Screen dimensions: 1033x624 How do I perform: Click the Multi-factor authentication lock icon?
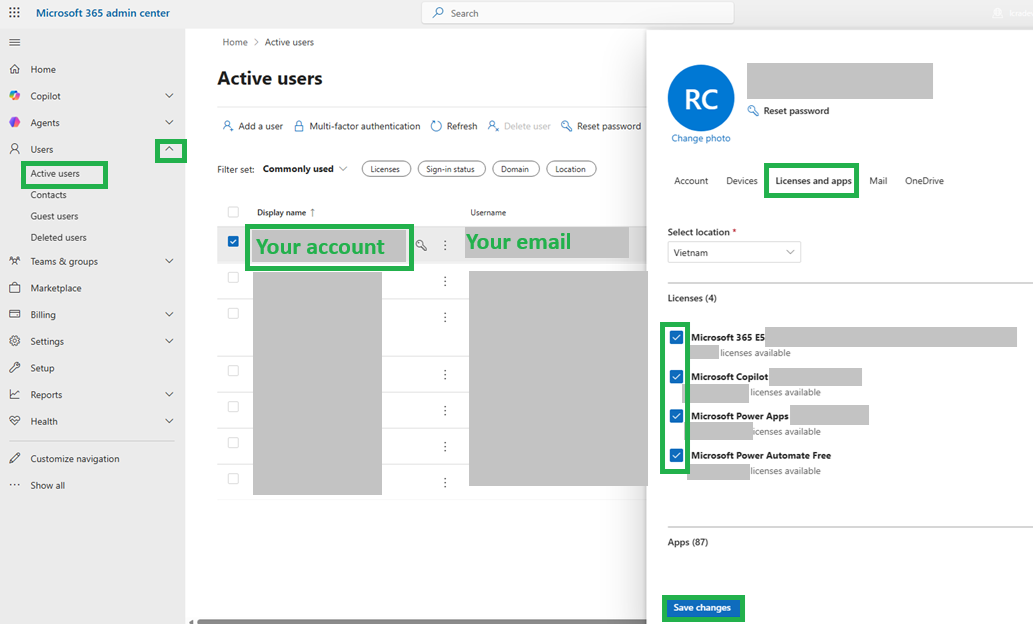pyautogui.click(x=299, y=126)
